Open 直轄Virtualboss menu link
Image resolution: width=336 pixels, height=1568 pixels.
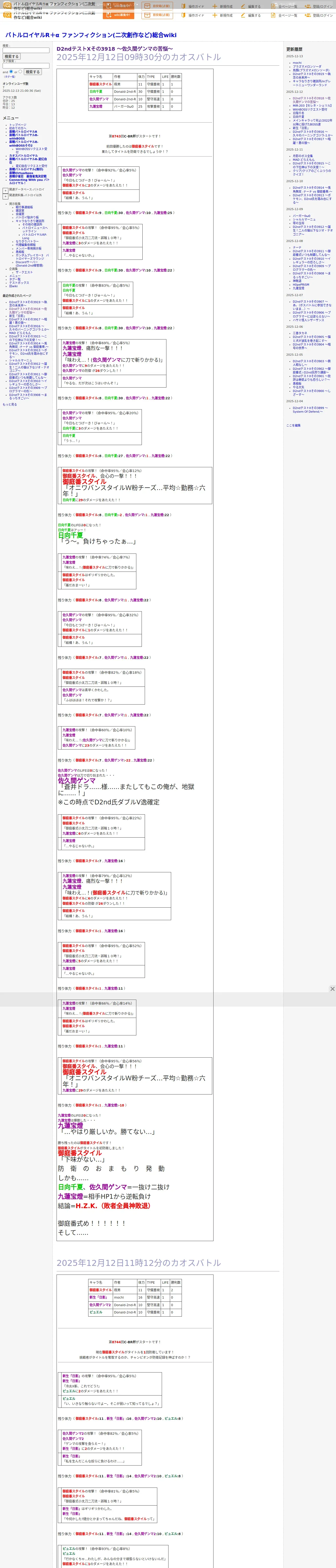[x=21, y=173]
